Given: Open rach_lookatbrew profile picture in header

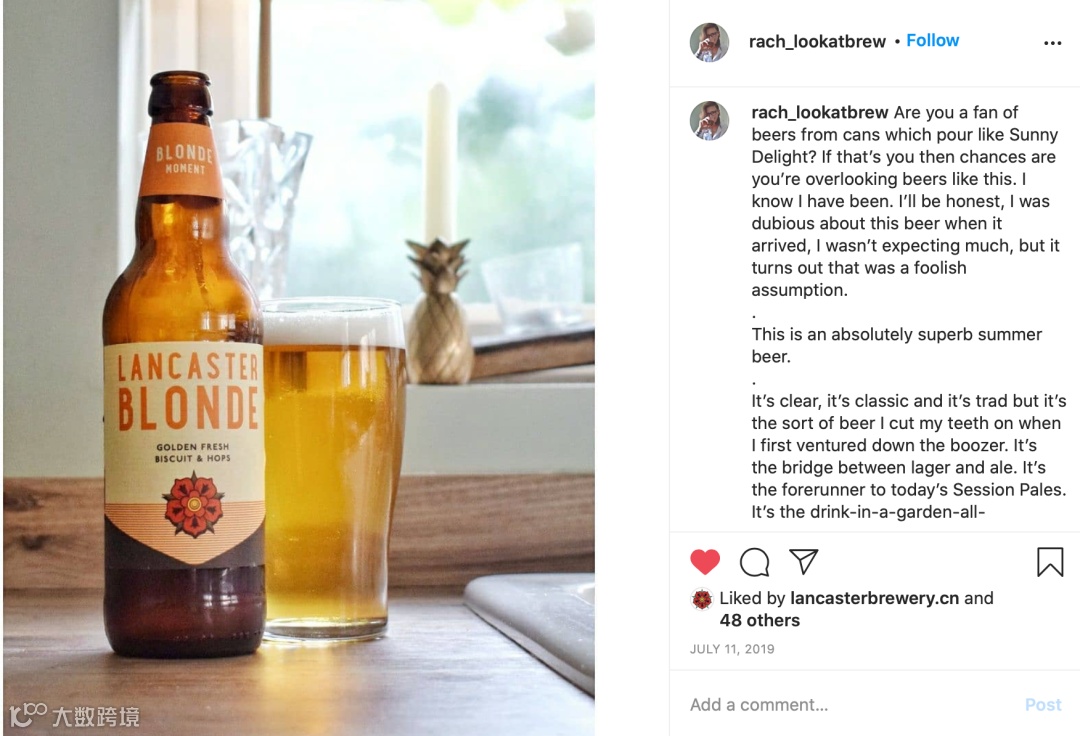Looking at the screenshot, I should coord(709,42).
